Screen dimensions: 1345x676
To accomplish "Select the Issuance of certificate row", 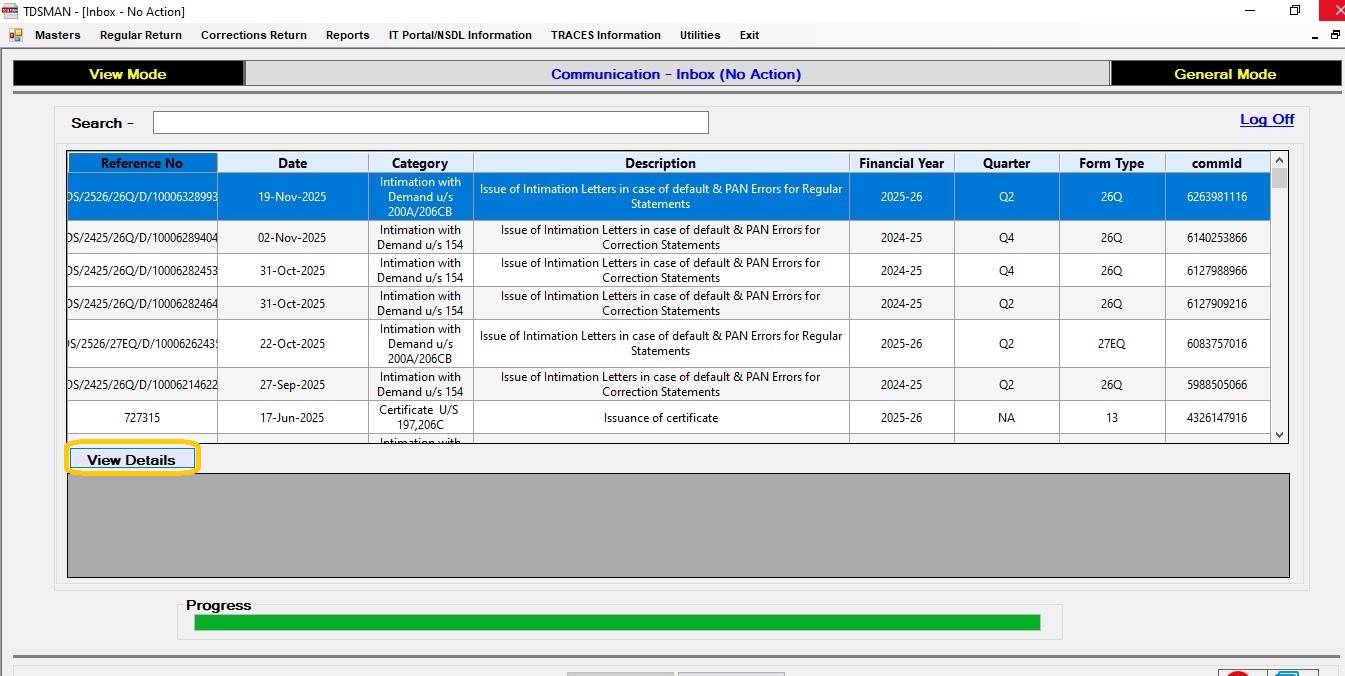I will tap(660, 418).
